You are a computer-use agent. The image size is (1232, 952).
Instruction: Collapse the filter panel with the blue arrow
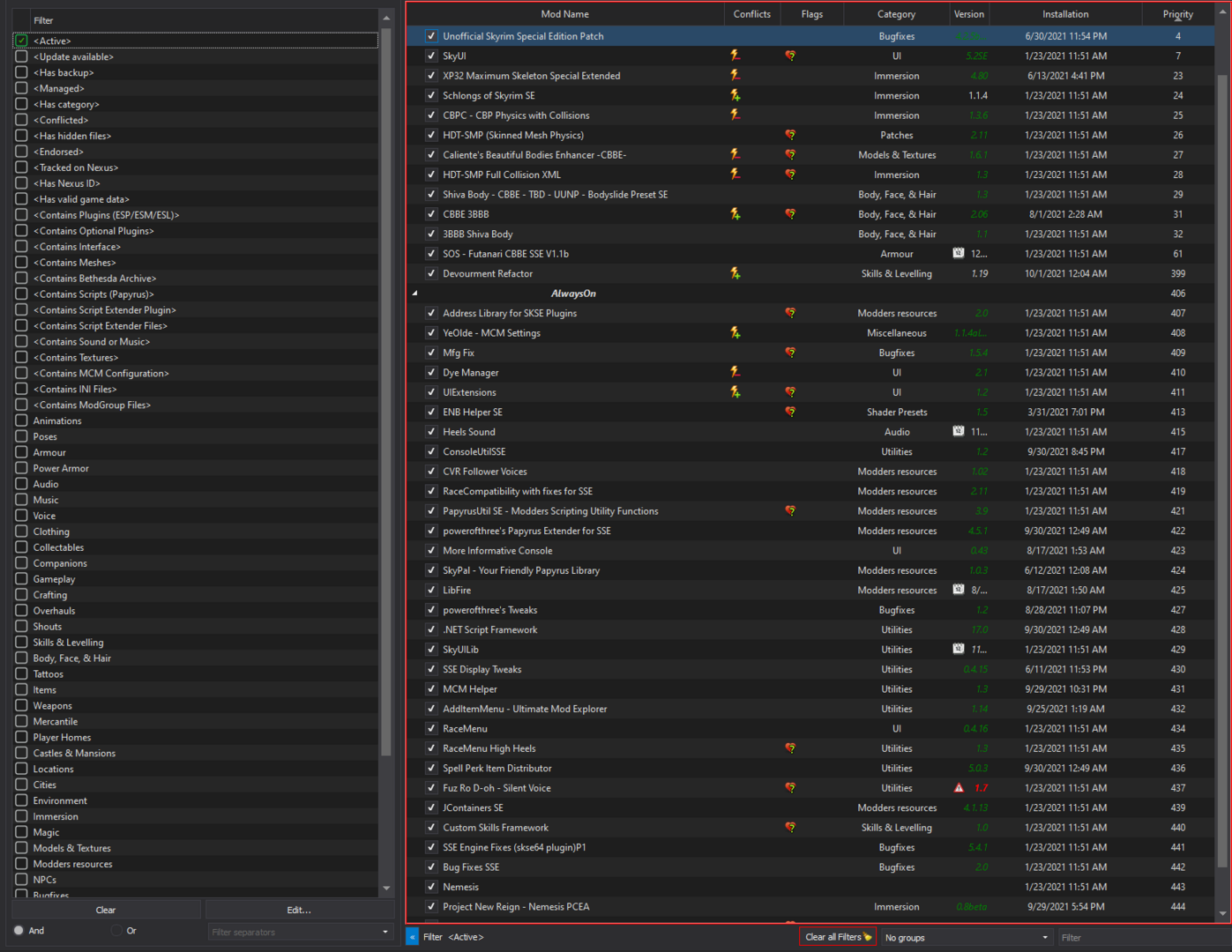(x=412, y=937)
